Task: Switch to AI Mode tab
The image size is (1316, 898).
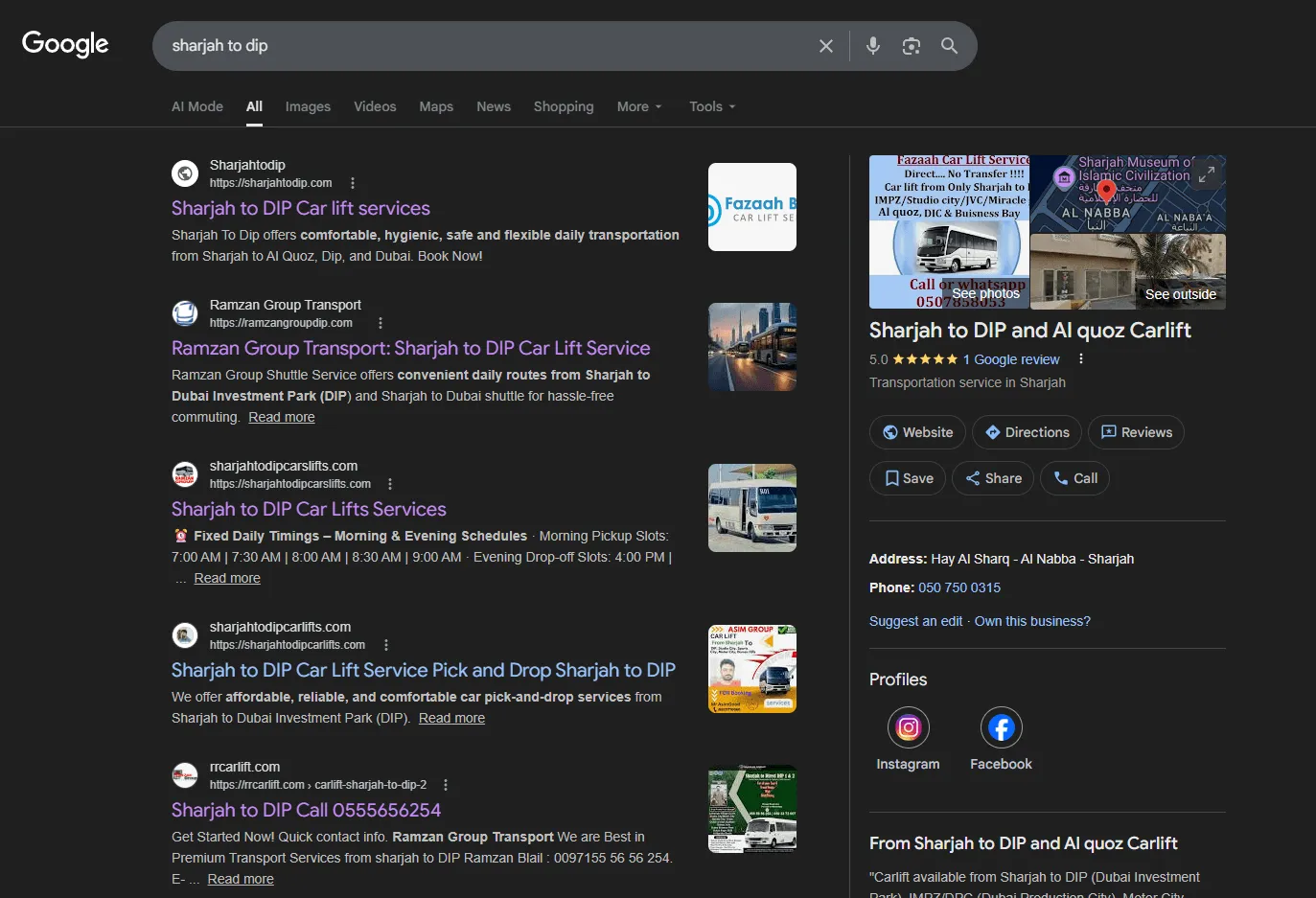Action: coord(197,106)
